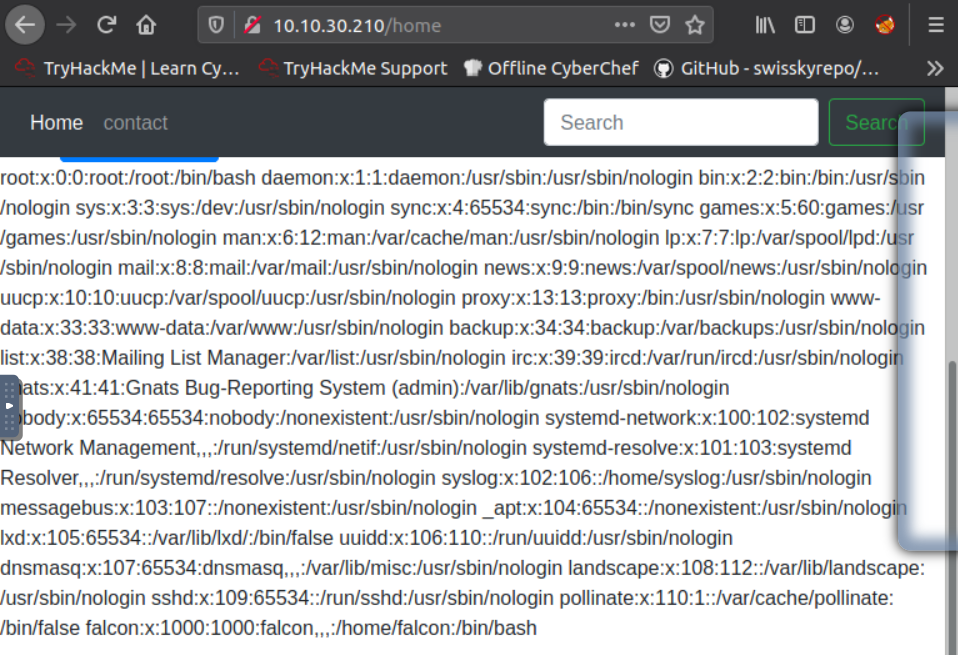Viewport: 958px width, 655px height.
Task: Save page to Pocket
Action: click(659, 25)
